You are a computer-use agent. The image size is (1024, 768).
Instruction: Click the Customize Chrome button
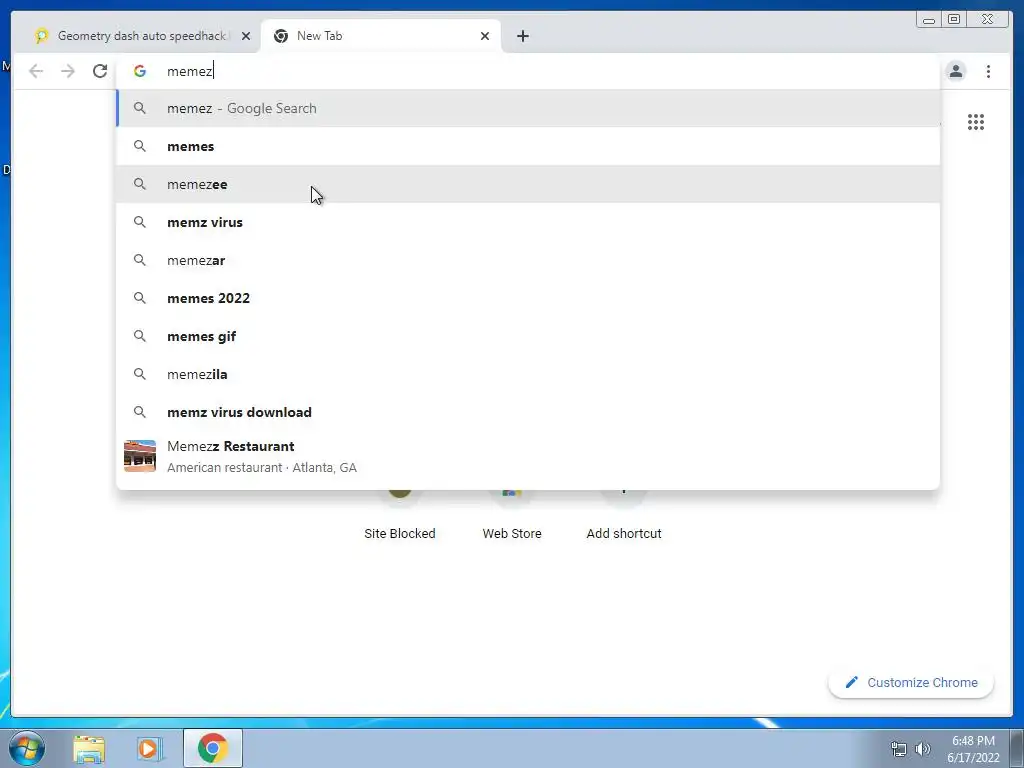tap(911, 682)
